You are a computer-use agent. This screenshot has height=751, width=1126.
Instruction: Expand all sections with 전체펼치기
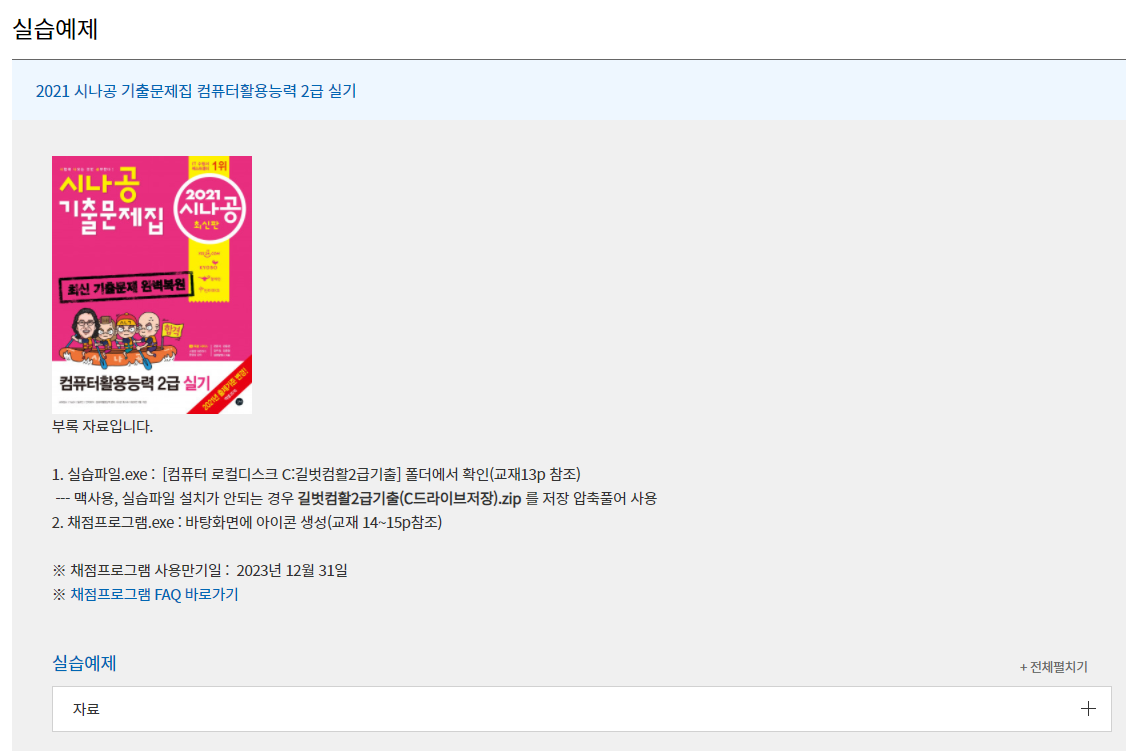point(1053,667)
